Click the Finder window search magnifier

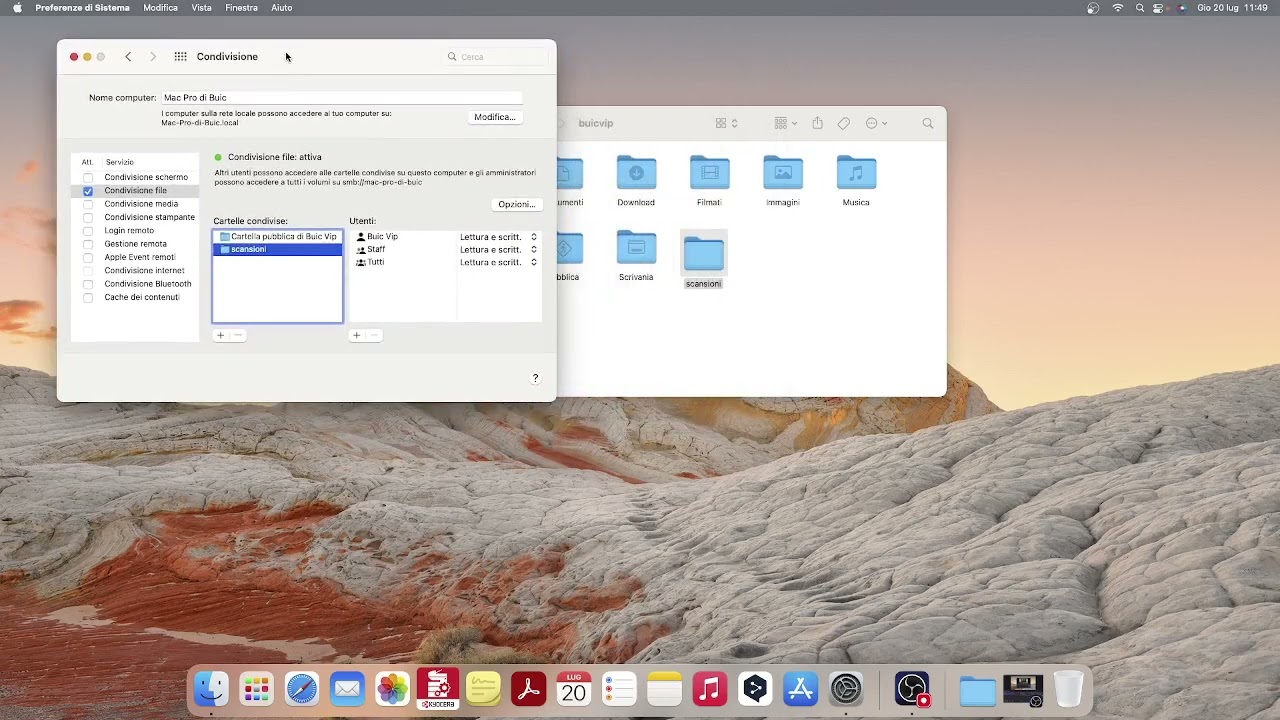coord(928,123)
